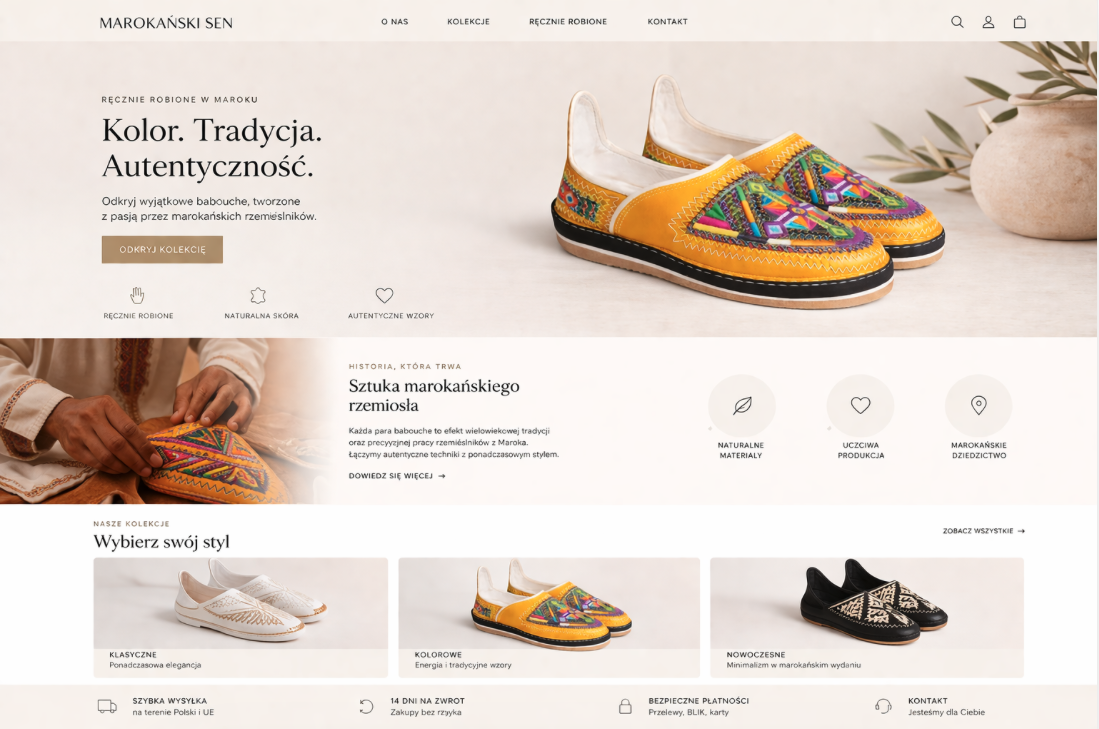Click the heart icon above Autentyczne Wzory
The image size is (1099, 729).
tap(384, 295)
